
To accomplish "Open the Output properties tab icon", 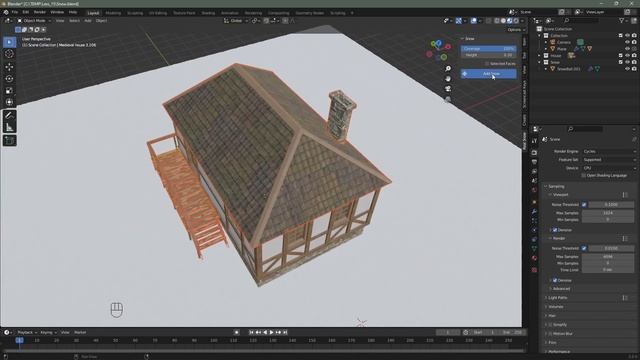I will coord(534,162).
